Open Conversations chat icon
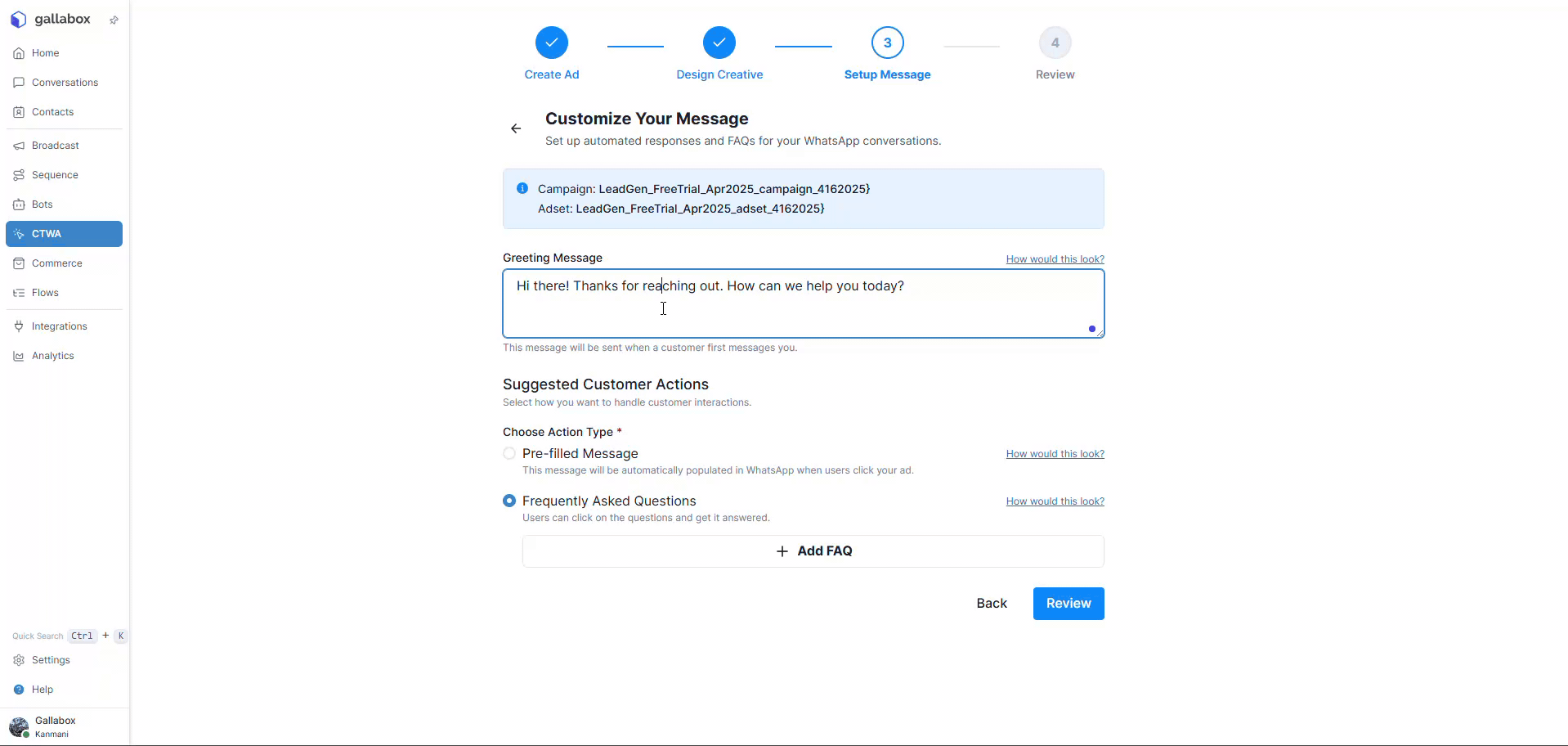The image size is (1568, 746). [19, 83]
